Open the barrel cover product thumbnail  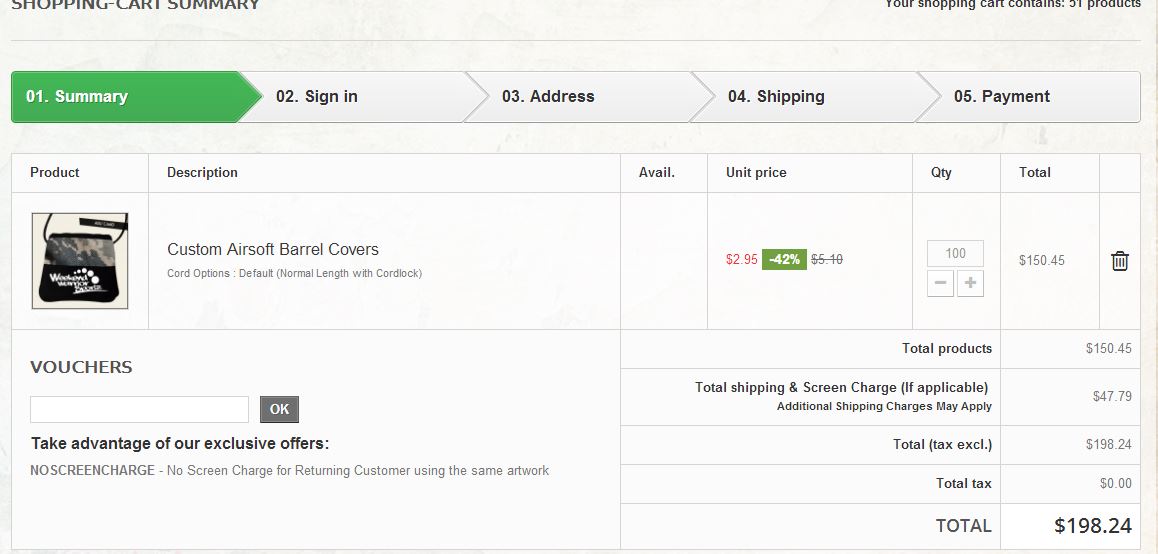coord(80,261)
